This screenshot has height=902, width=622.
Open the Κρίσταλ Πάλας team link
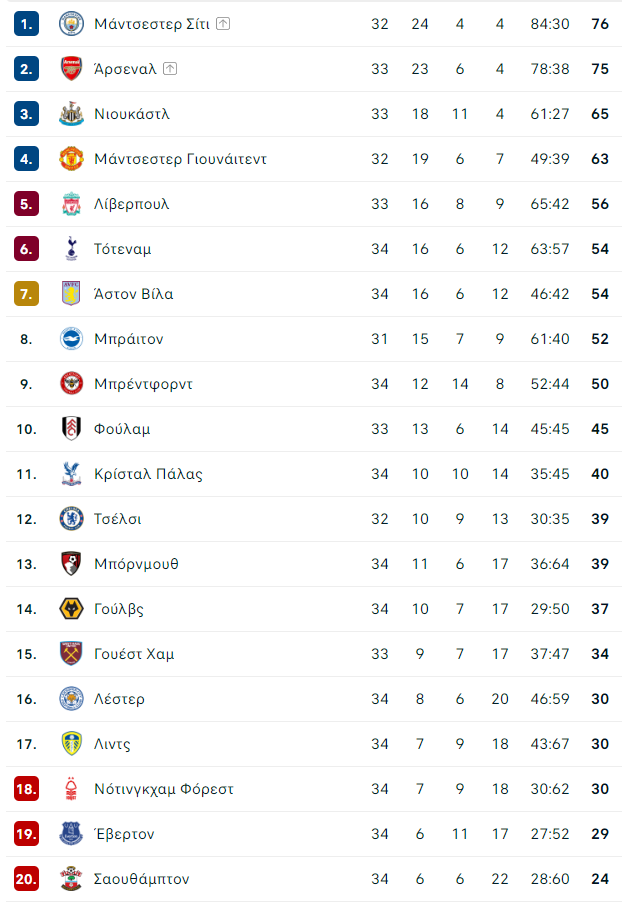(148, 474)
